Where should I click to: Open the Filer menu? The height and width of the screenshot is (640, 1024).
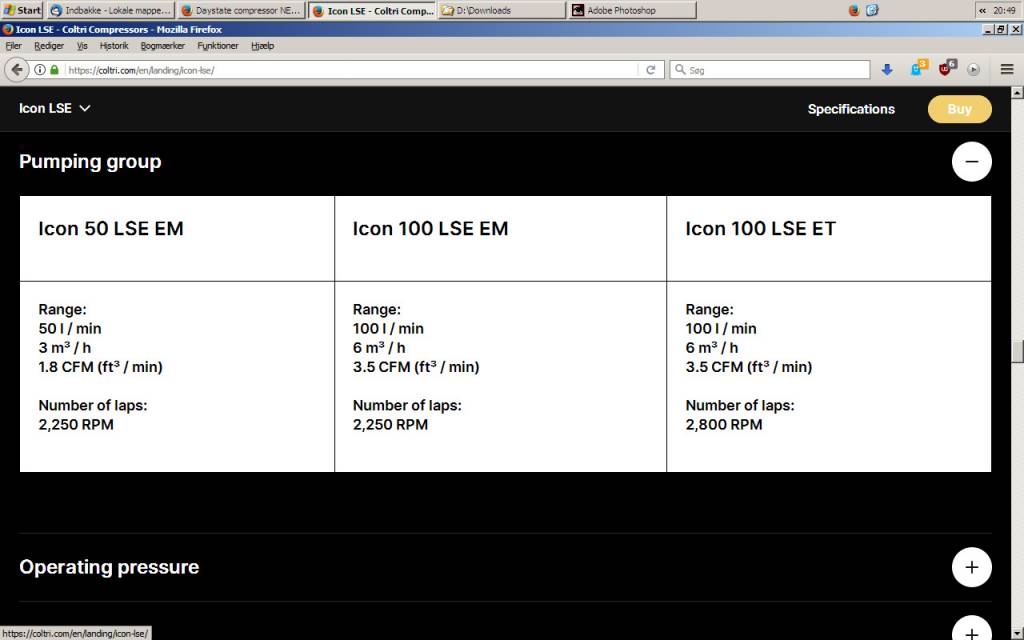click(14, 46)
